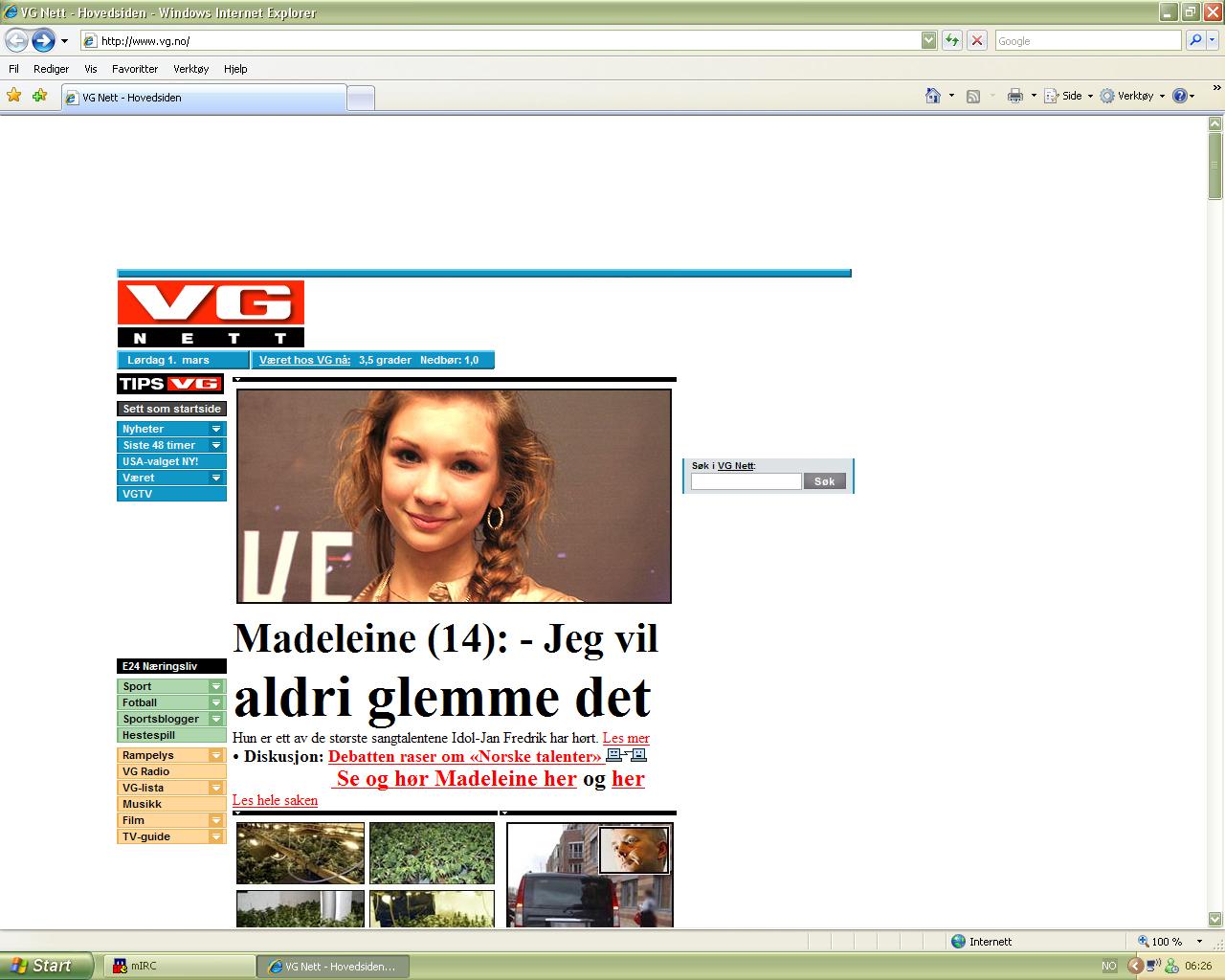
Task: Open search provider options dropdown arrow
Action: click(1213, 40)
